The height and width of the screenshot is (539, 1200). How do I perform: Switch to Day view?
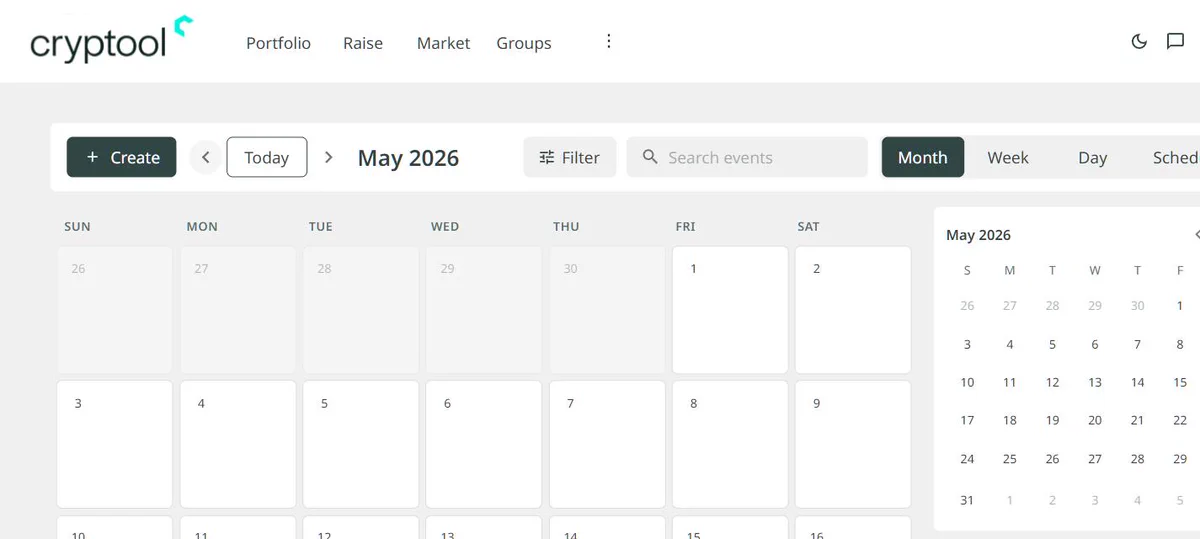coord(1092,157)
